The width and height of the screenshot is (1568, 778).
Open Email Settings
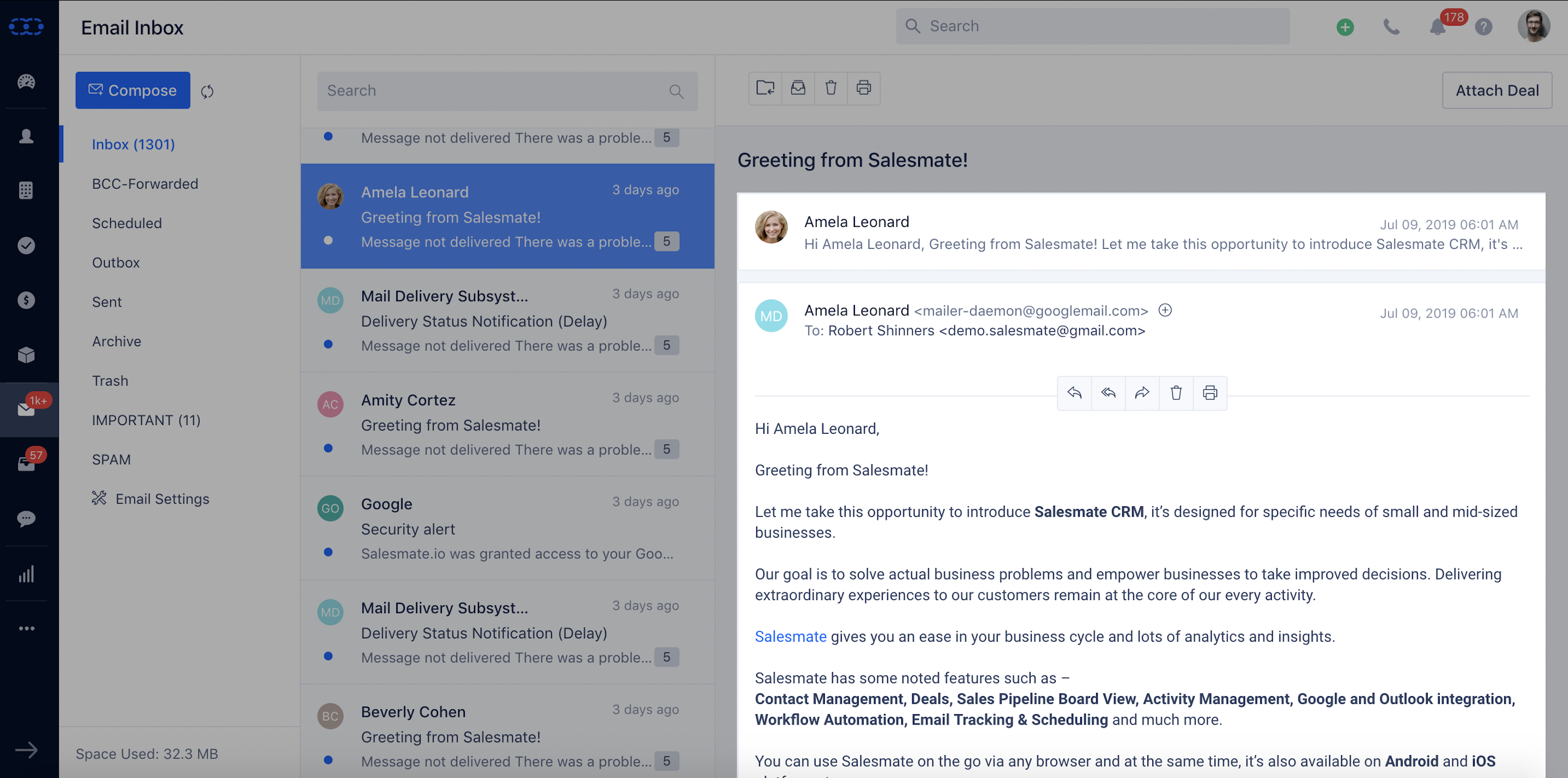coord(151,499)
